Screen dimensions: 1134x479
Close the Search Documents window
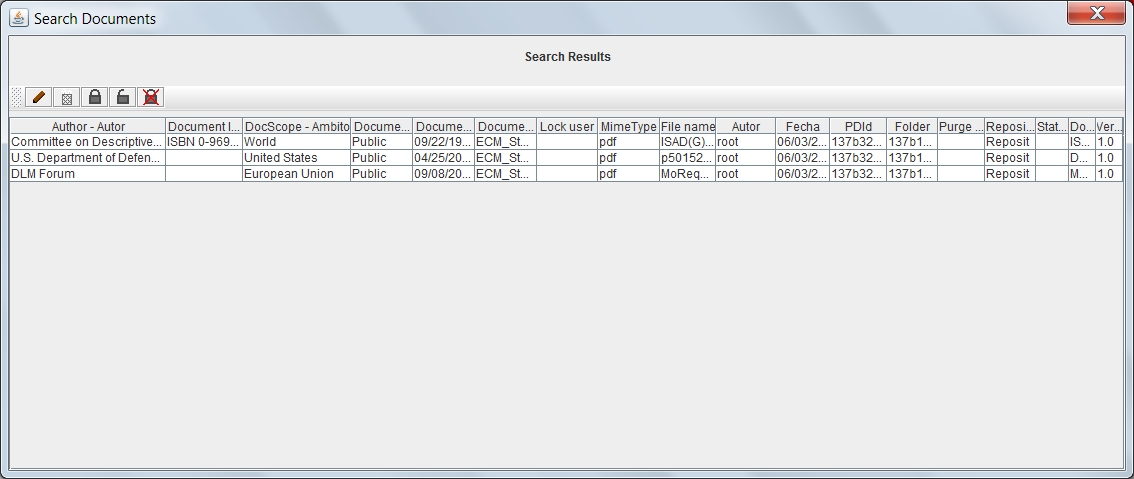click(x=1096, y=12)
